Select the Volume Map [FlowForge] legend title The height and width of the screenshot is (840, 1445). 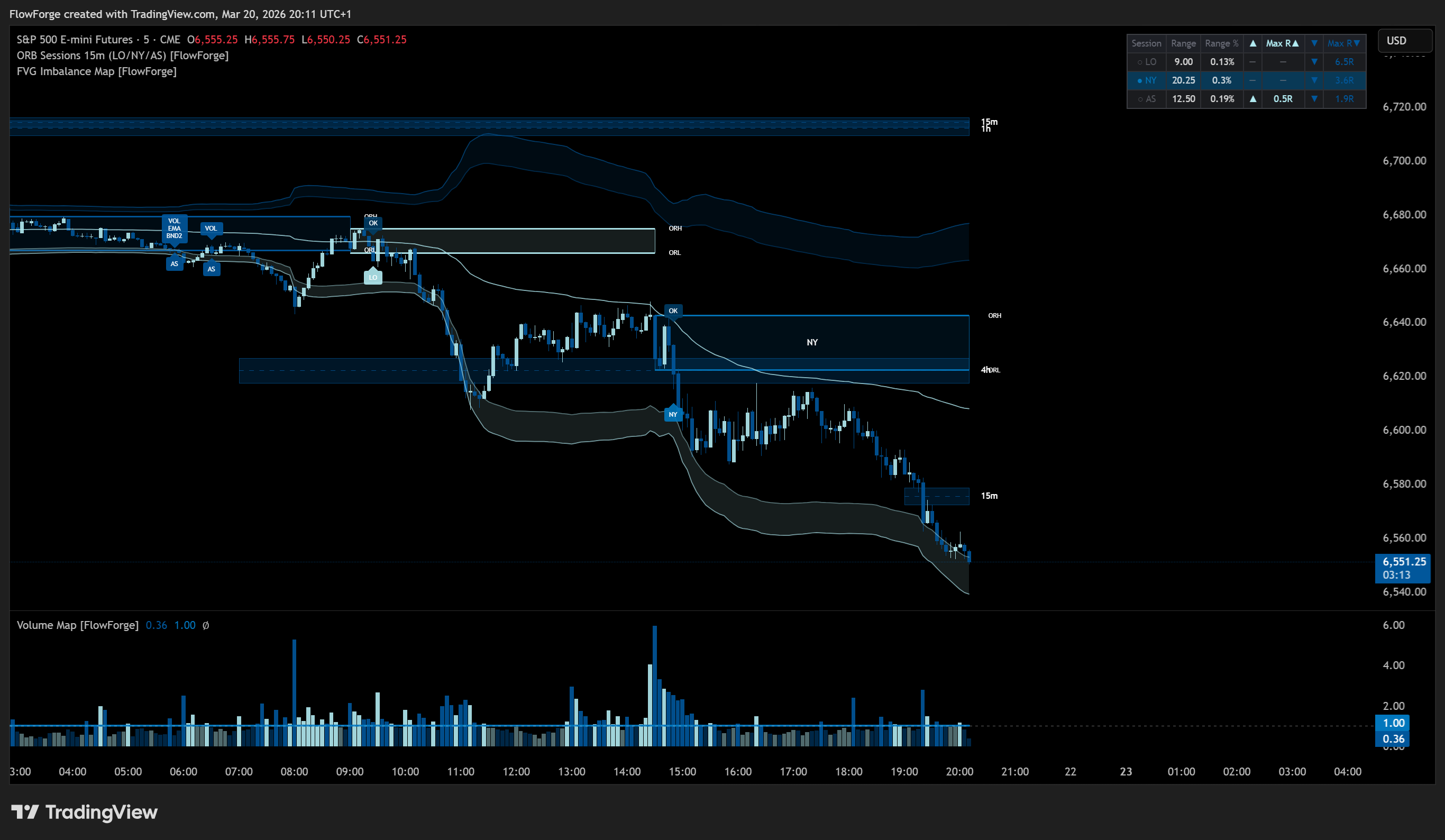tap(77, 625)
